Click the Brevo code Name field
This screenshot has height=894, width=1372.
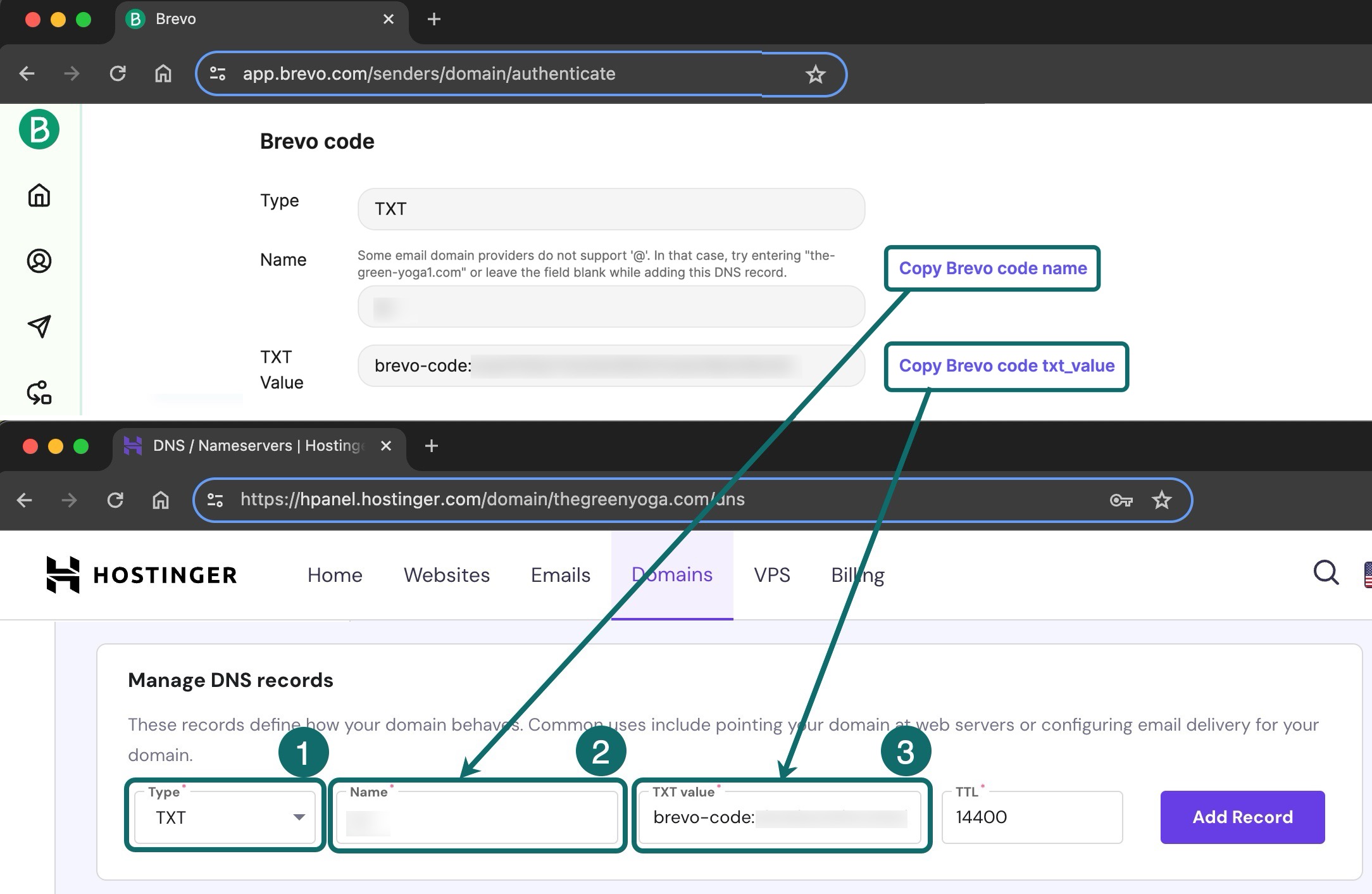pos(611,306)
